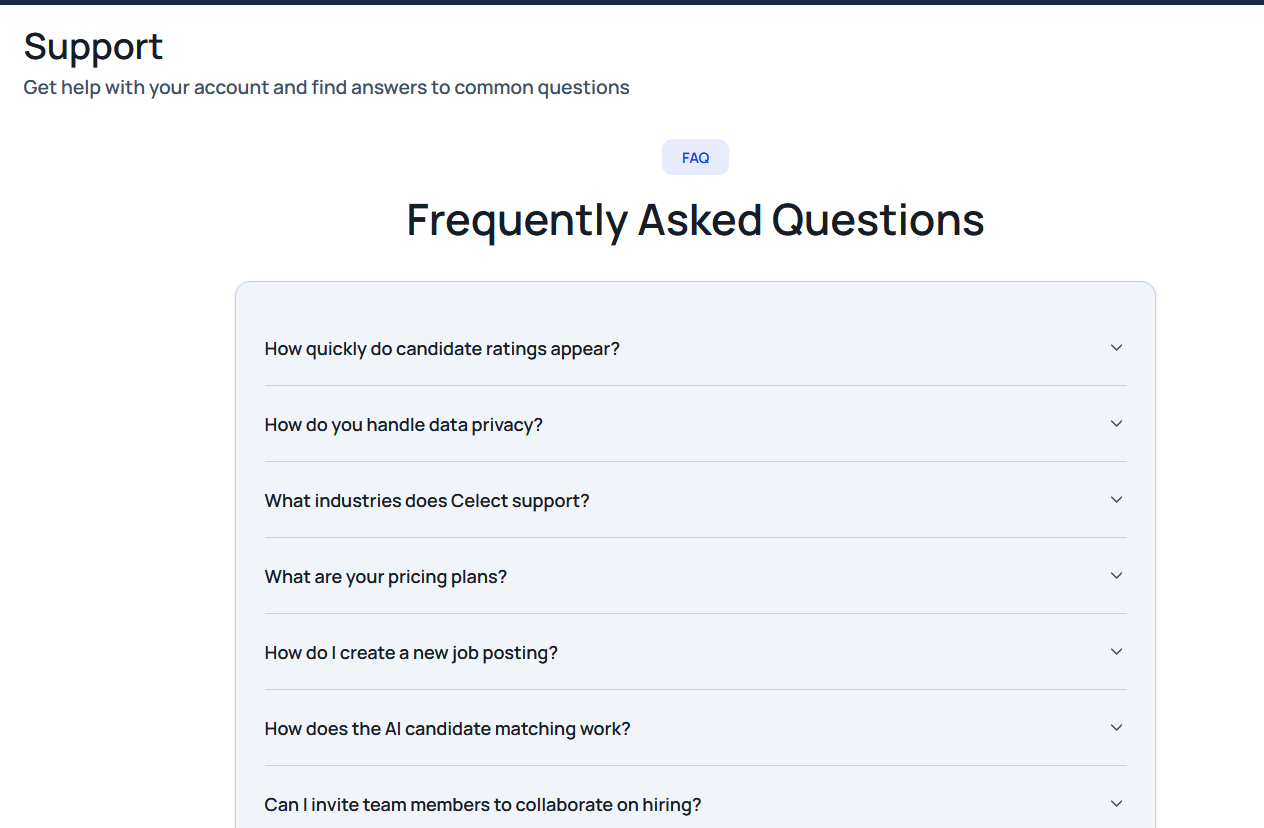Open chevron for AI candidate matching
The image size is (1264, 828).
(x=1116, y=728)
